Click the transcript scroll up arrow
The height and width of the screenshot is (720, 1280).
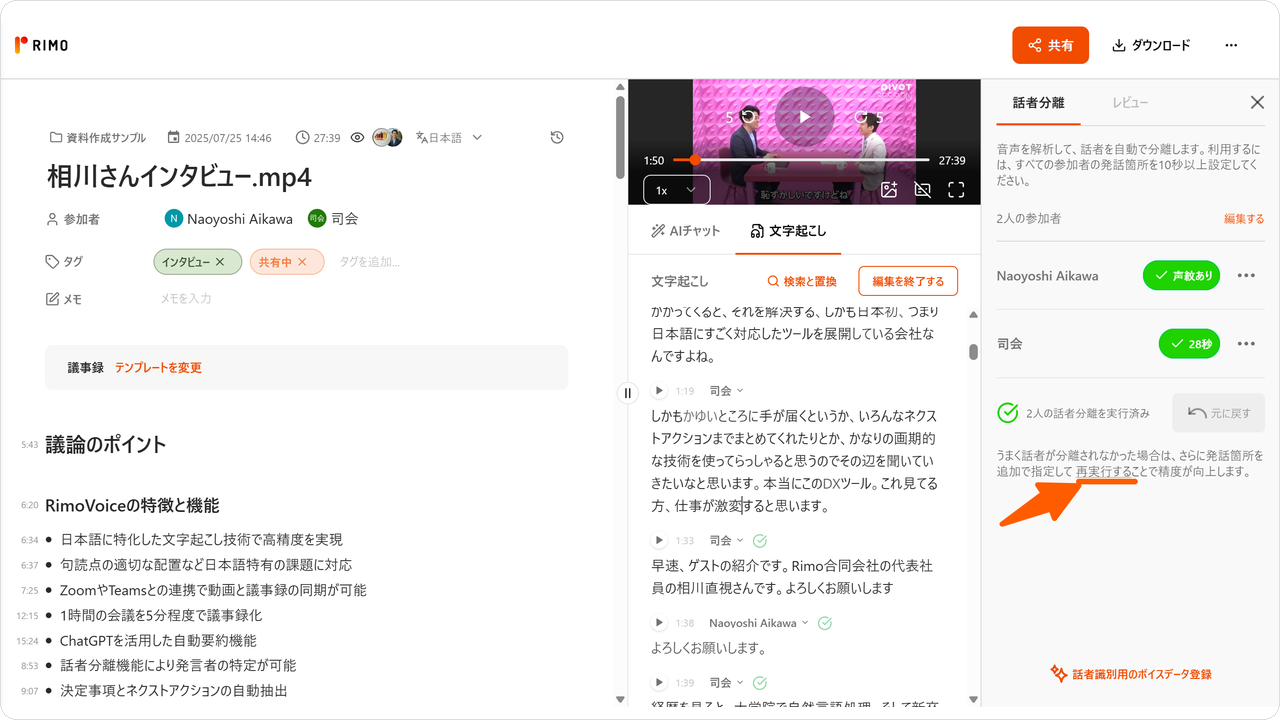coord(973,315)
